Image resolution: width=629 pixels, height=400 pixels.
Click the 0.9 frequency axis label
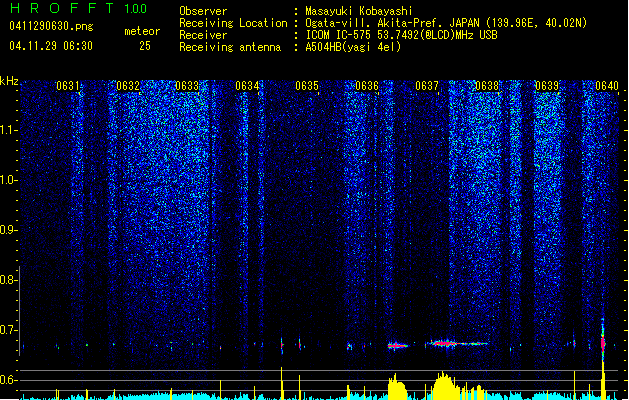pos(9,230)
